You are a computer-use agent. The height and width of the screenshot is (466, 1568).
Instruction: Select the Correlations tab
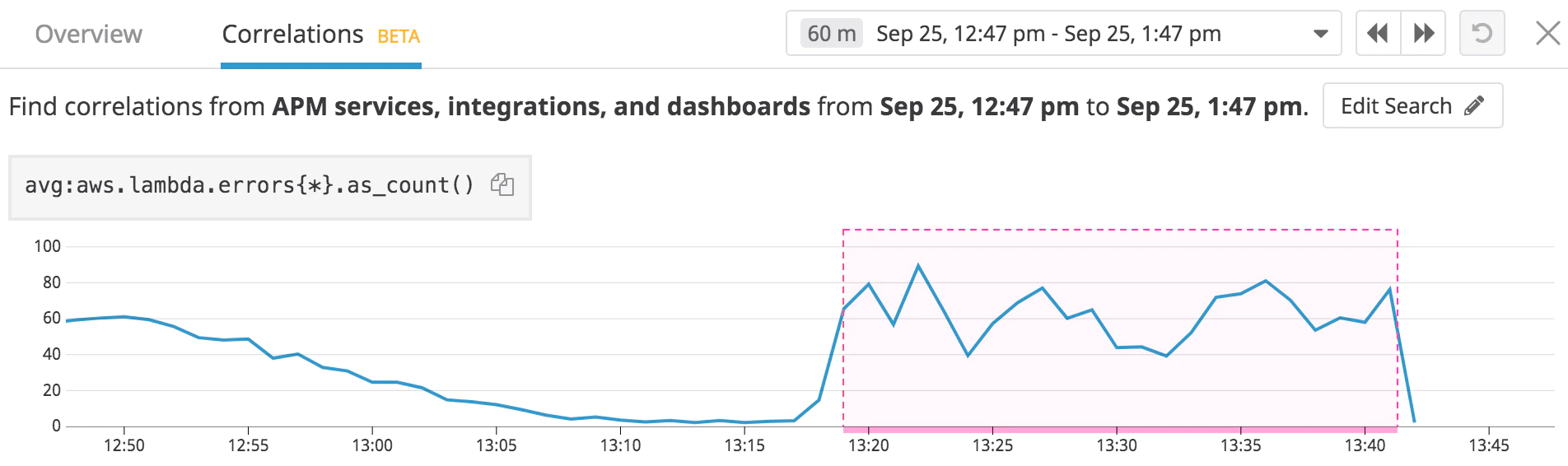292,34
